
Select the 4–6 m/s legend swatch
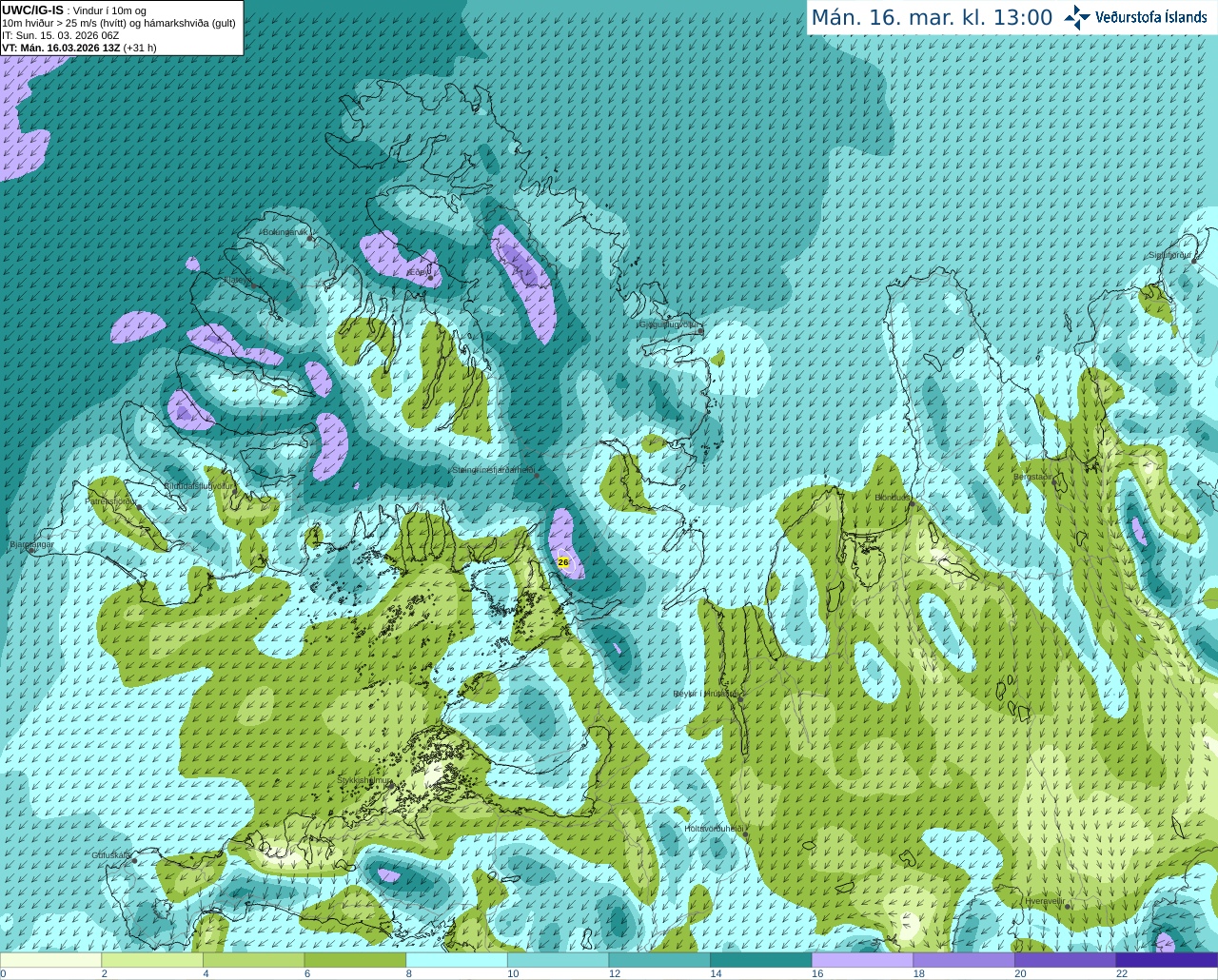coord(253,960)
